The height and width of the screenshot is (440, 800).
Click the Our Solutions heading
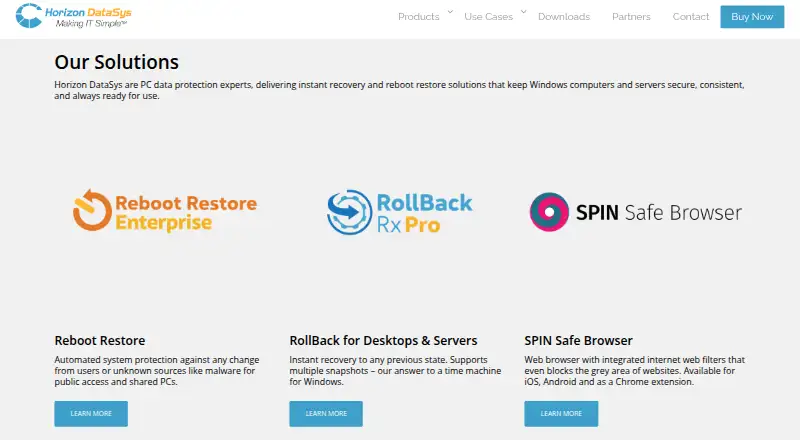(117, 62)
